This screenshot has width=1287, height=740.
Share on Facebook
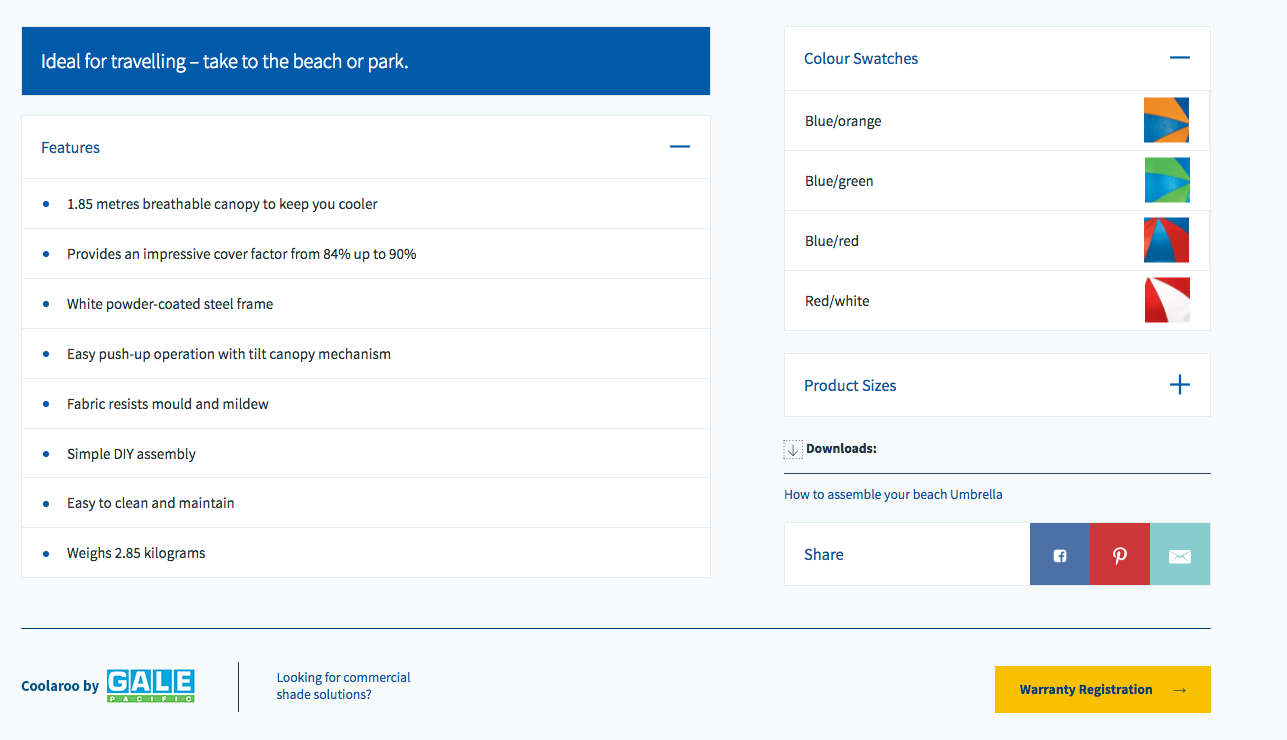pyautogui.click(x=1059, y=555)
